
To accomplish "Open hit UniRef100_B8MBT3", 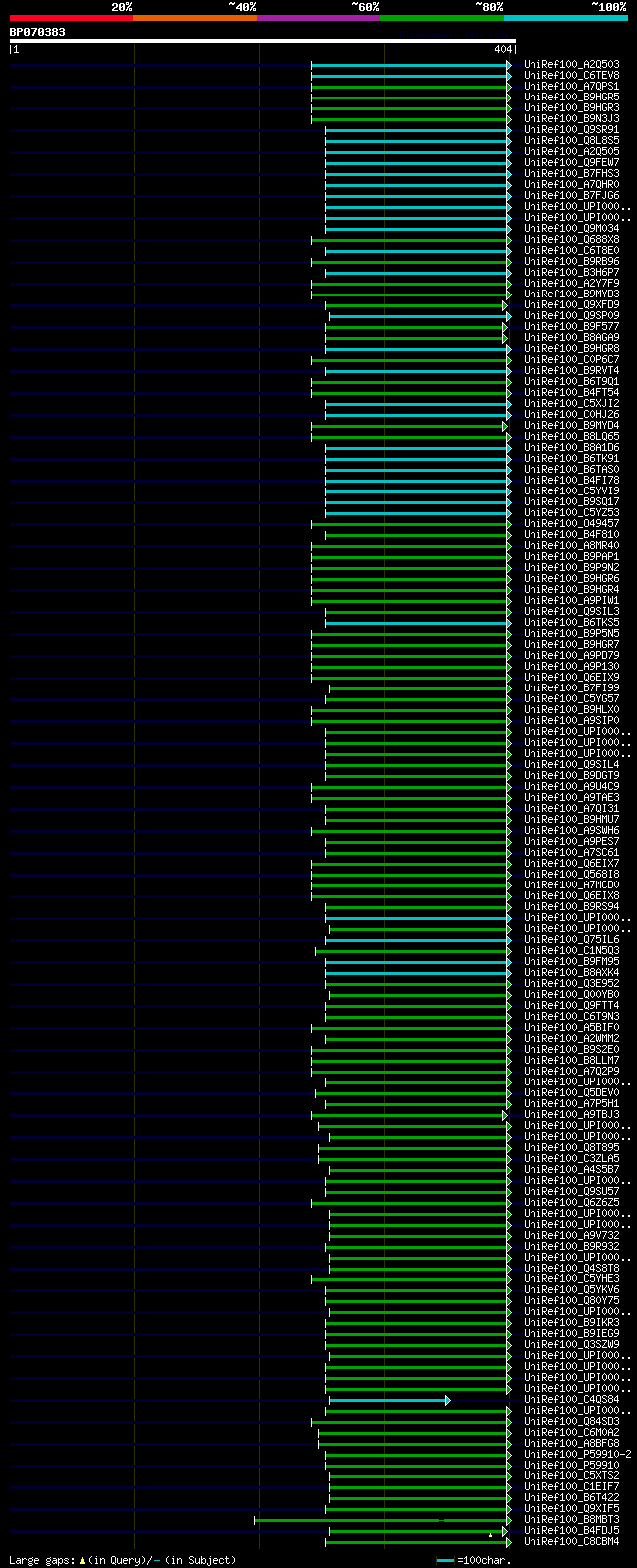I will click(x=571, y=1519).
